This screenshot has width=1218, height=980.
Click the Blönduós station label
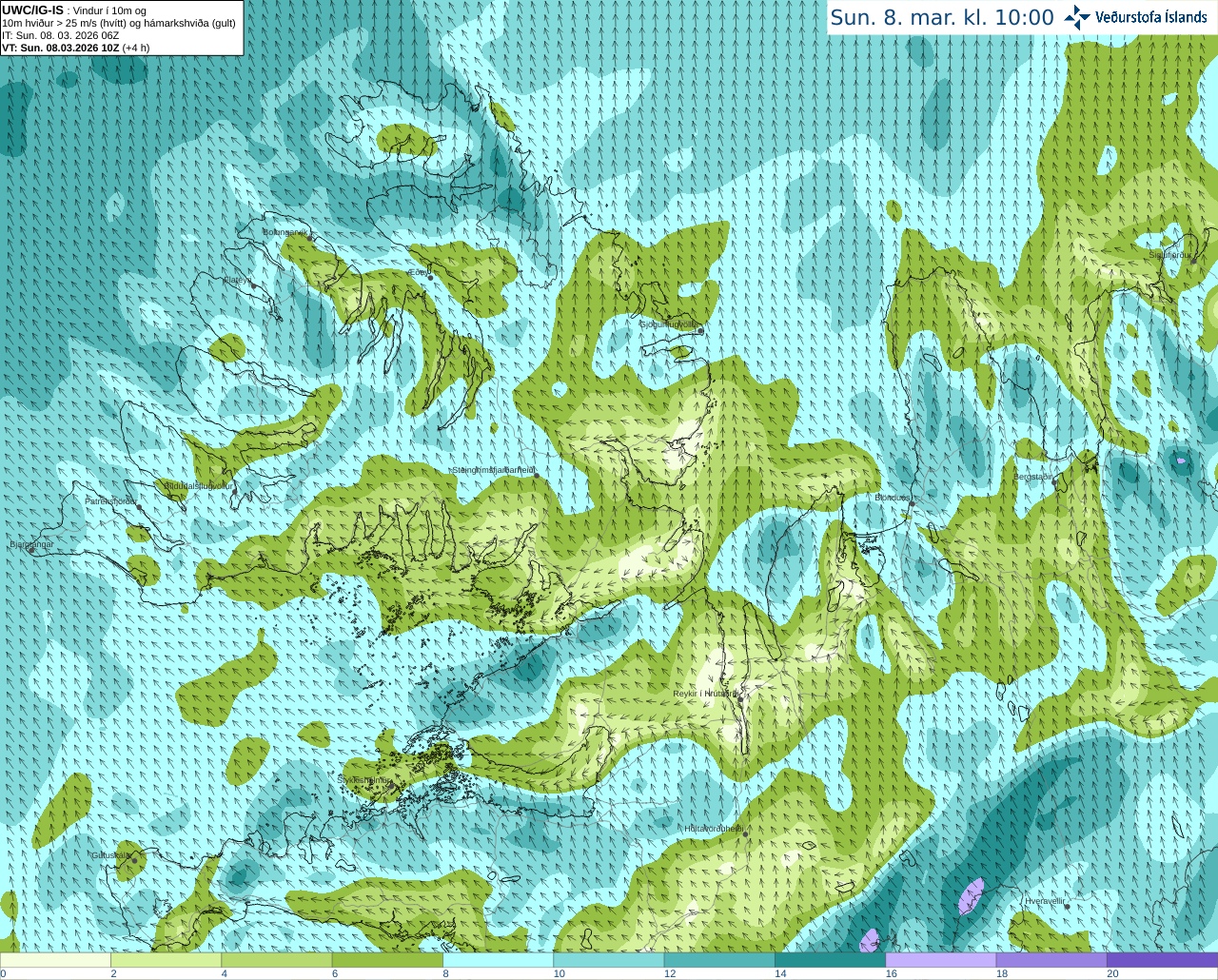(894, 498)
